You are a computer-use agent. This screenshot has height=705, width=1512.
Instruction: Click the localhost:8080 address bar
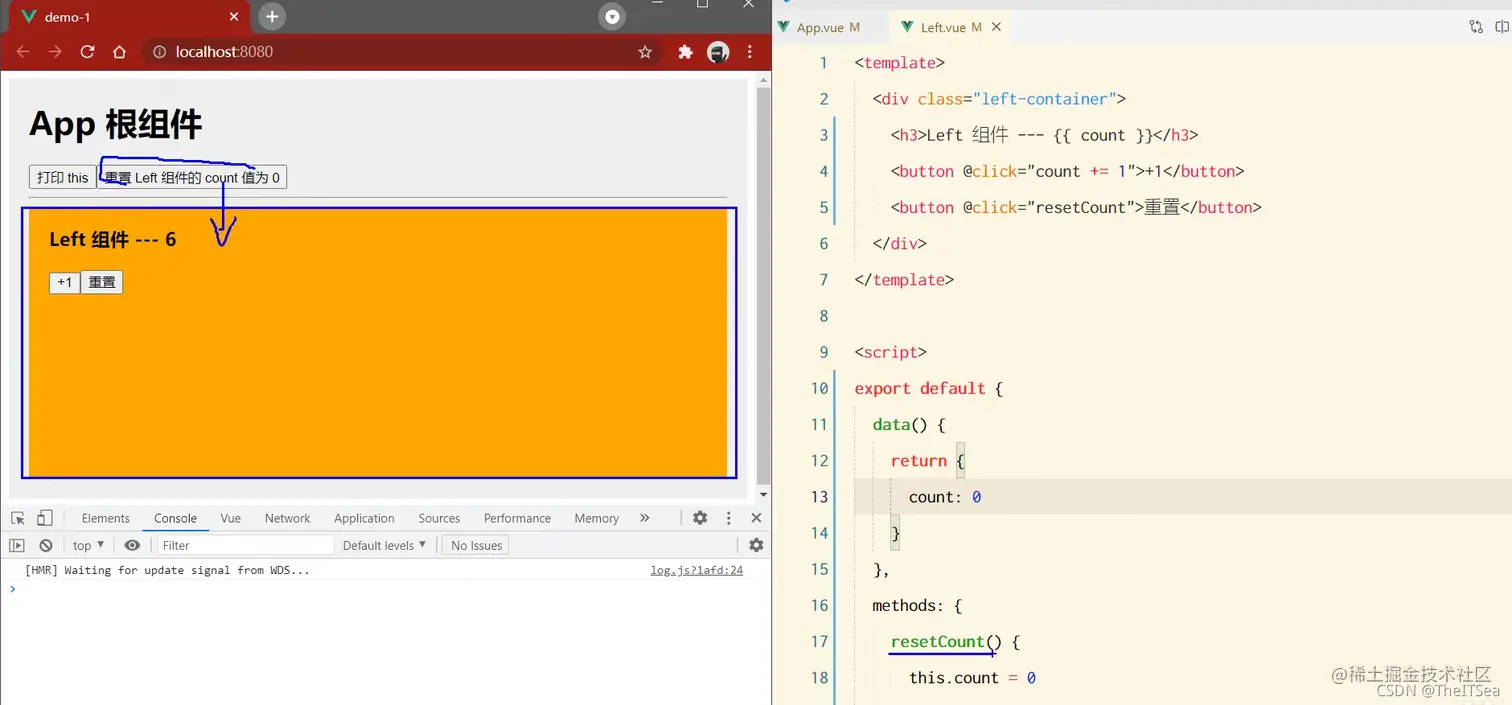(x=400, y=52)
